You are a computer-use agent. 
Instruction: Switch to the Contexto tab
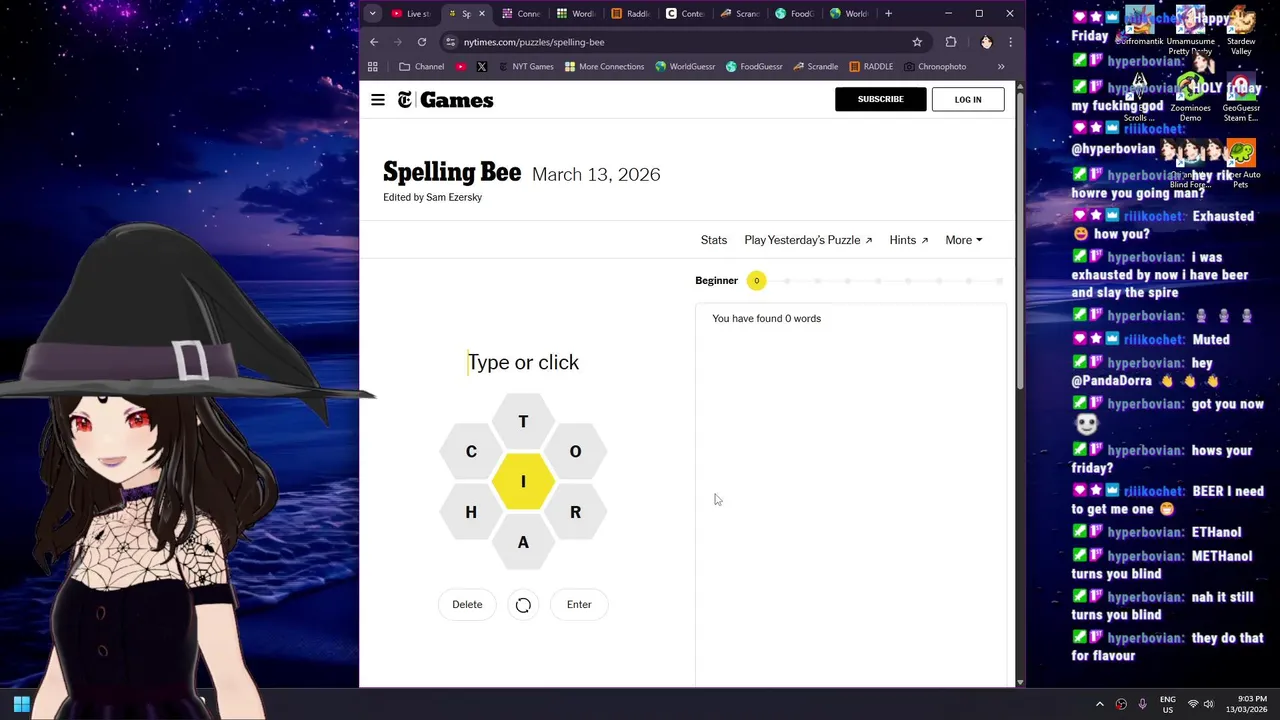tap(685, 14)
